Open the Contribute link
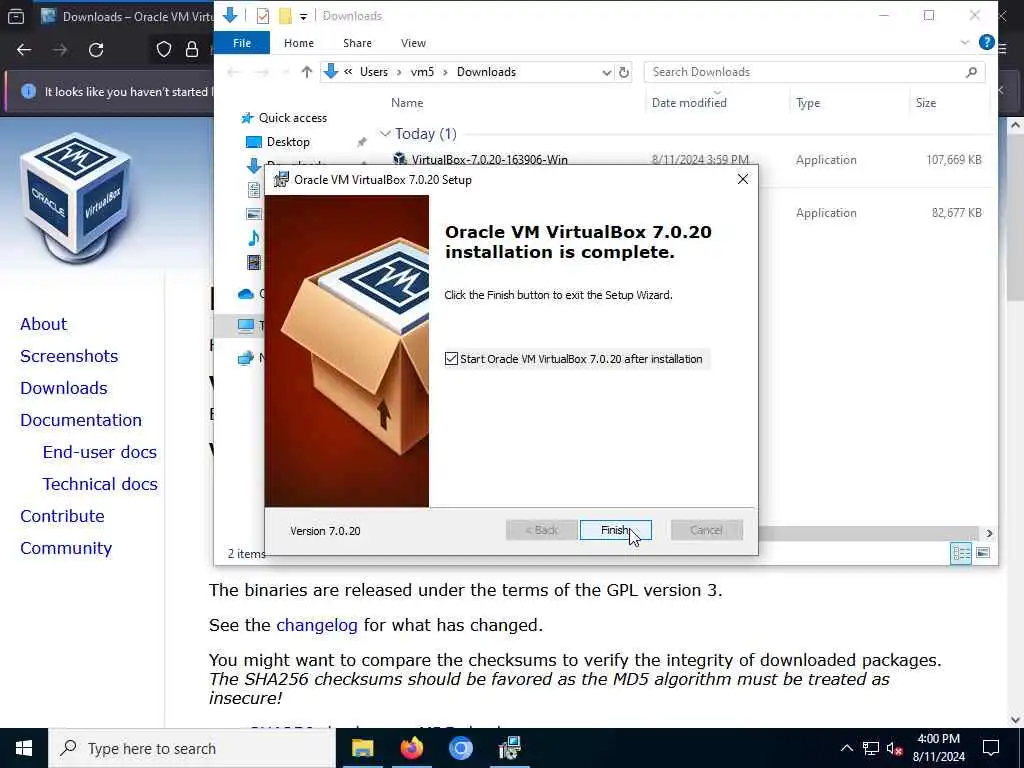The width and height of the screenshot is (1024, 768). [x=62, y=516]
